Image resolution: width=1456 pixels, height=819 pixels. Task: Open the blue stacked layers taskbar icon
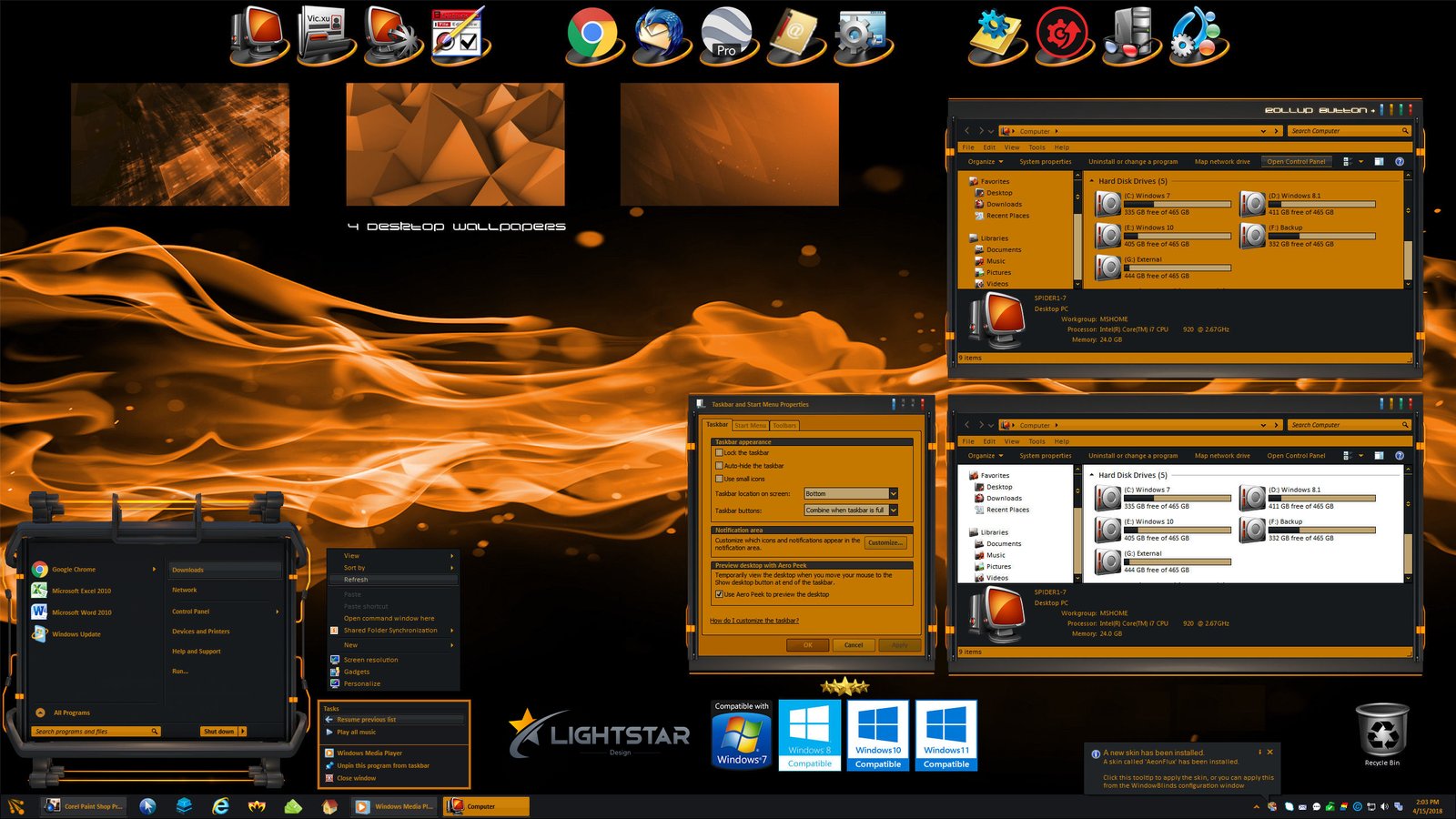pyautogui.click(x=184, y=806)
